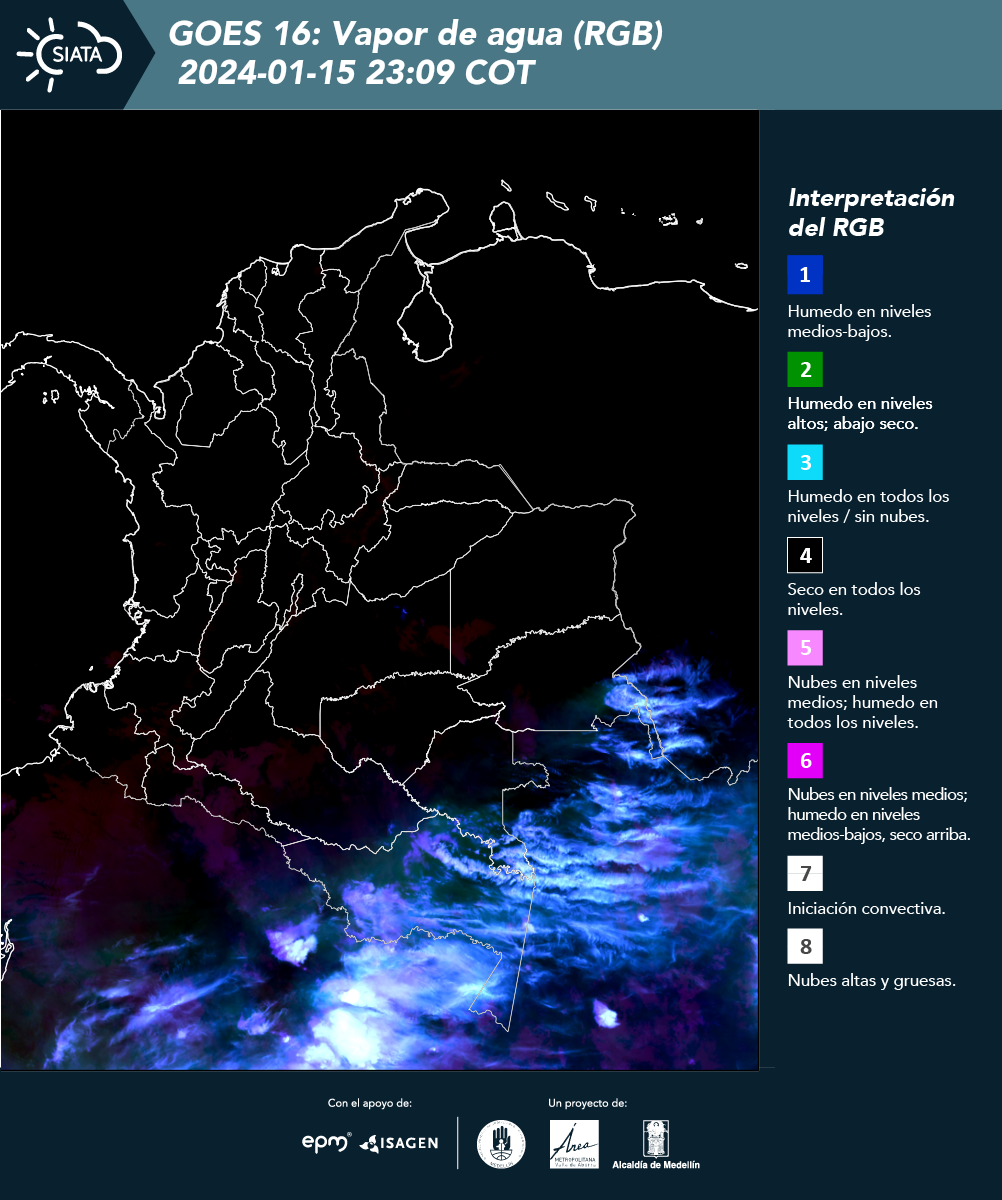The width and height of the screenshot is (1002, 1200).
Task: Click 'Iniciación convectiva.' label
Action: (867, 909)
